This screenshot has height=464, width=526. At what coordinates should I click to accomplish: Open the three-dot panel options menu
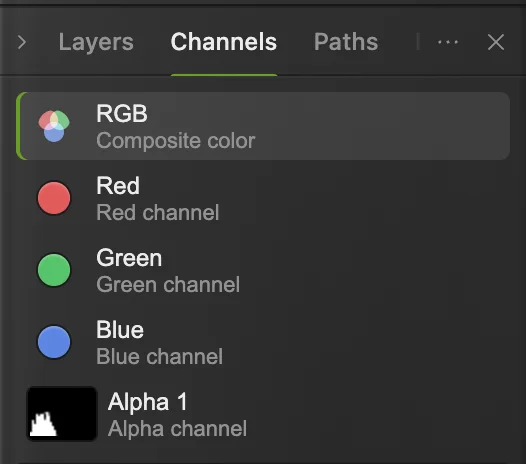pos(448,42)
